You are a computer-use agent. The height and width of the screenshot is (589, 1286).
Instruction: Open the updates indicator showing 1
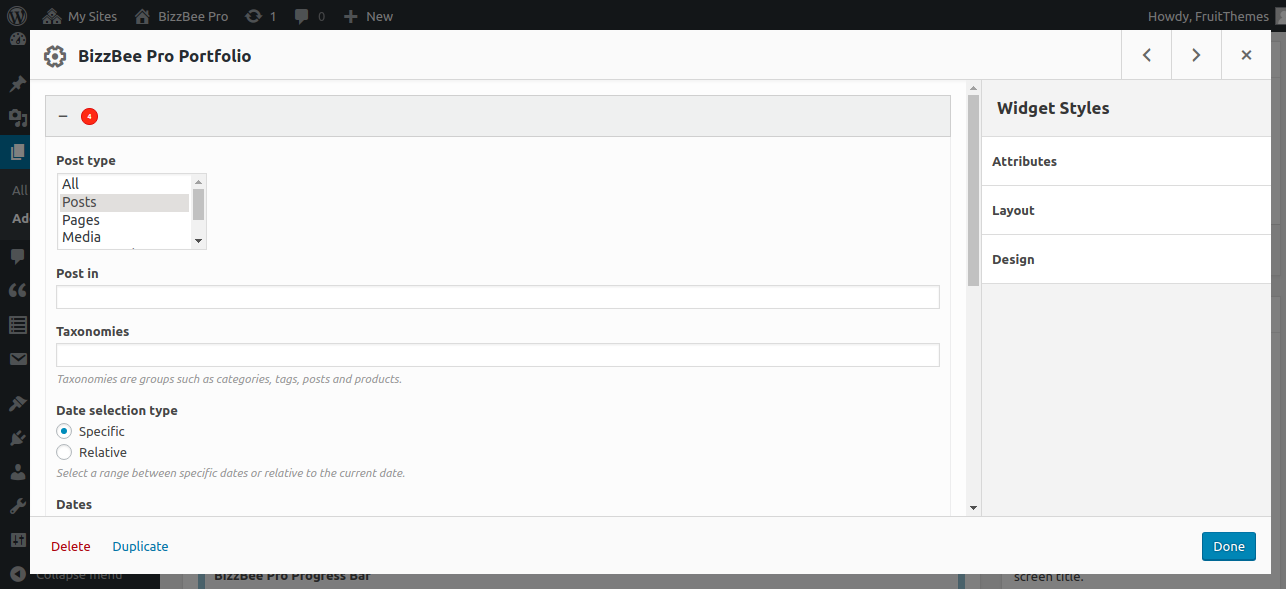[x=261, y=16]
